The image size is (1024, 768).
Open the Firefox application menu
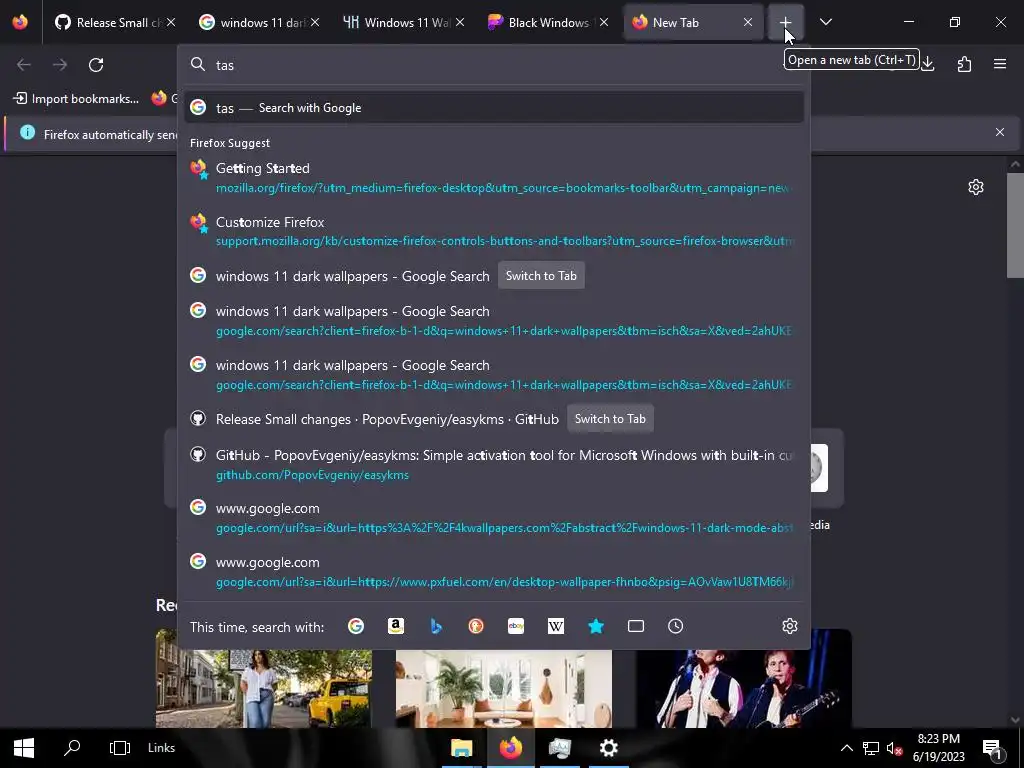pos(1000,64)
